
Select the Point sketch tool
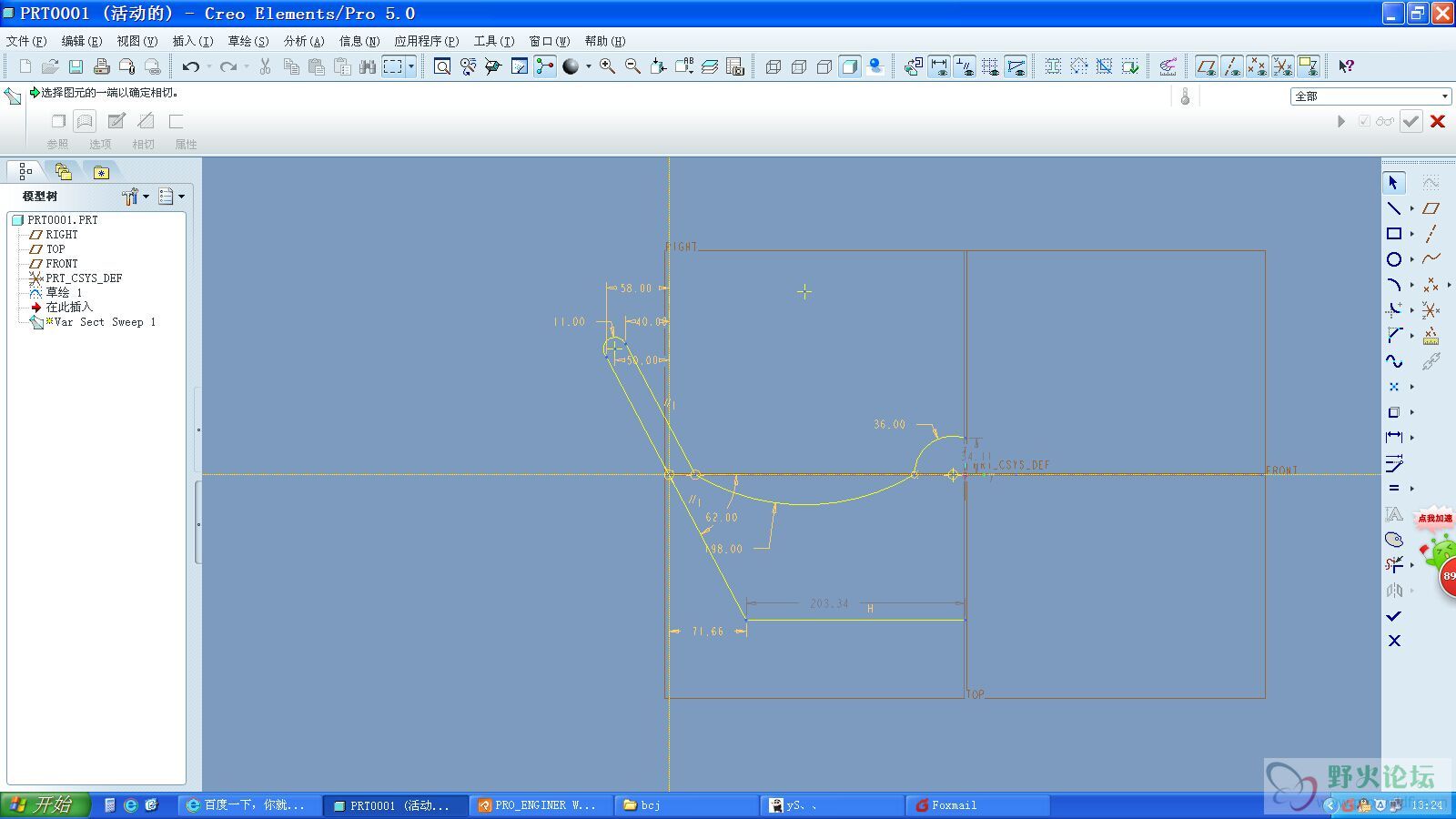[1393, 387]
